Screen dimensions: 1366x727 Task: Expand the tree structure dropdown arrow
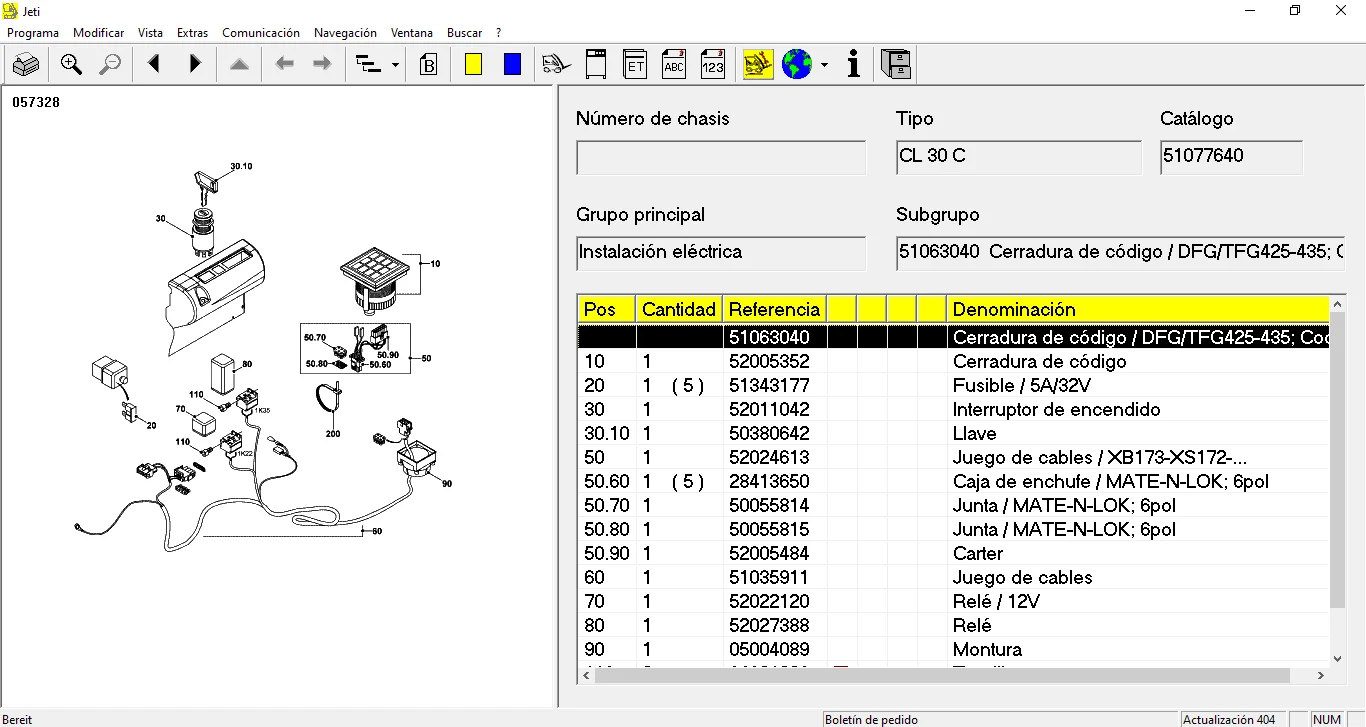coord(395,65)
